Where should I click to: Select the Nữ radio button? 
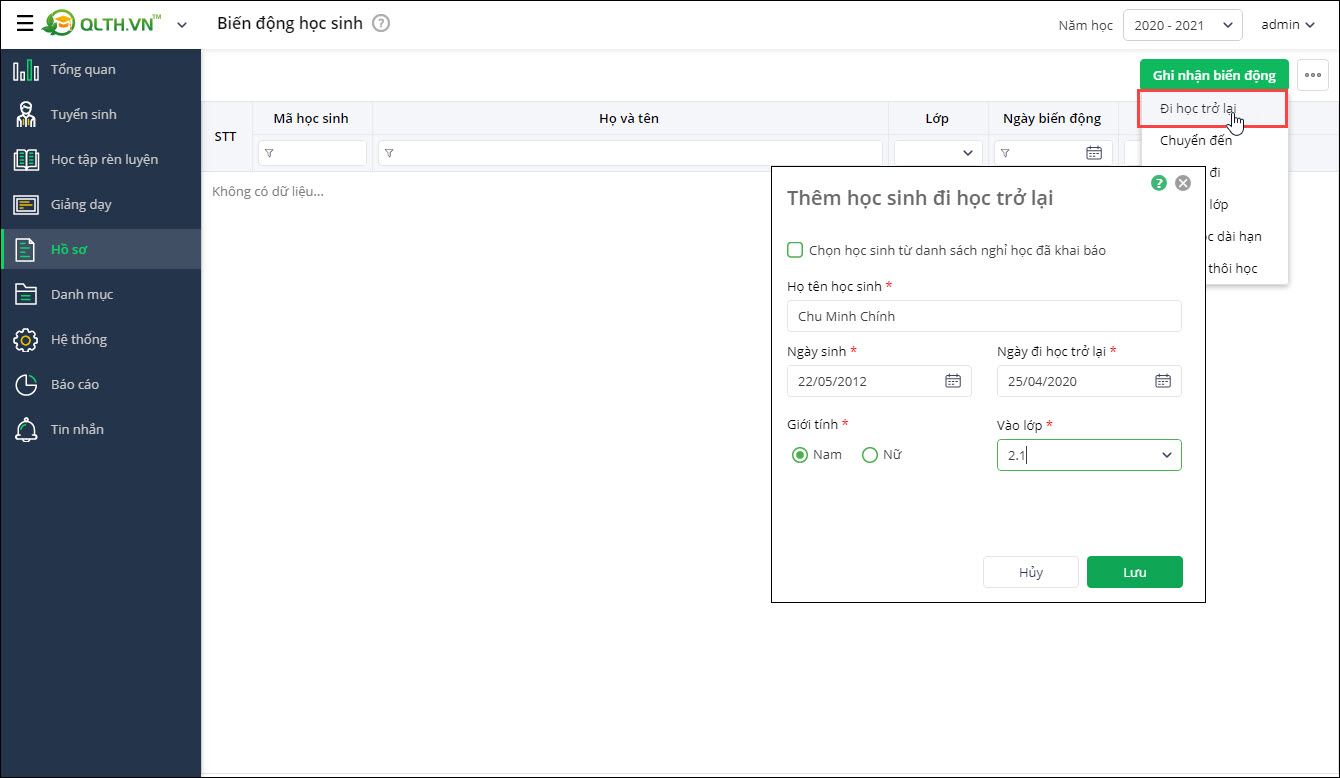pos(870,455)
